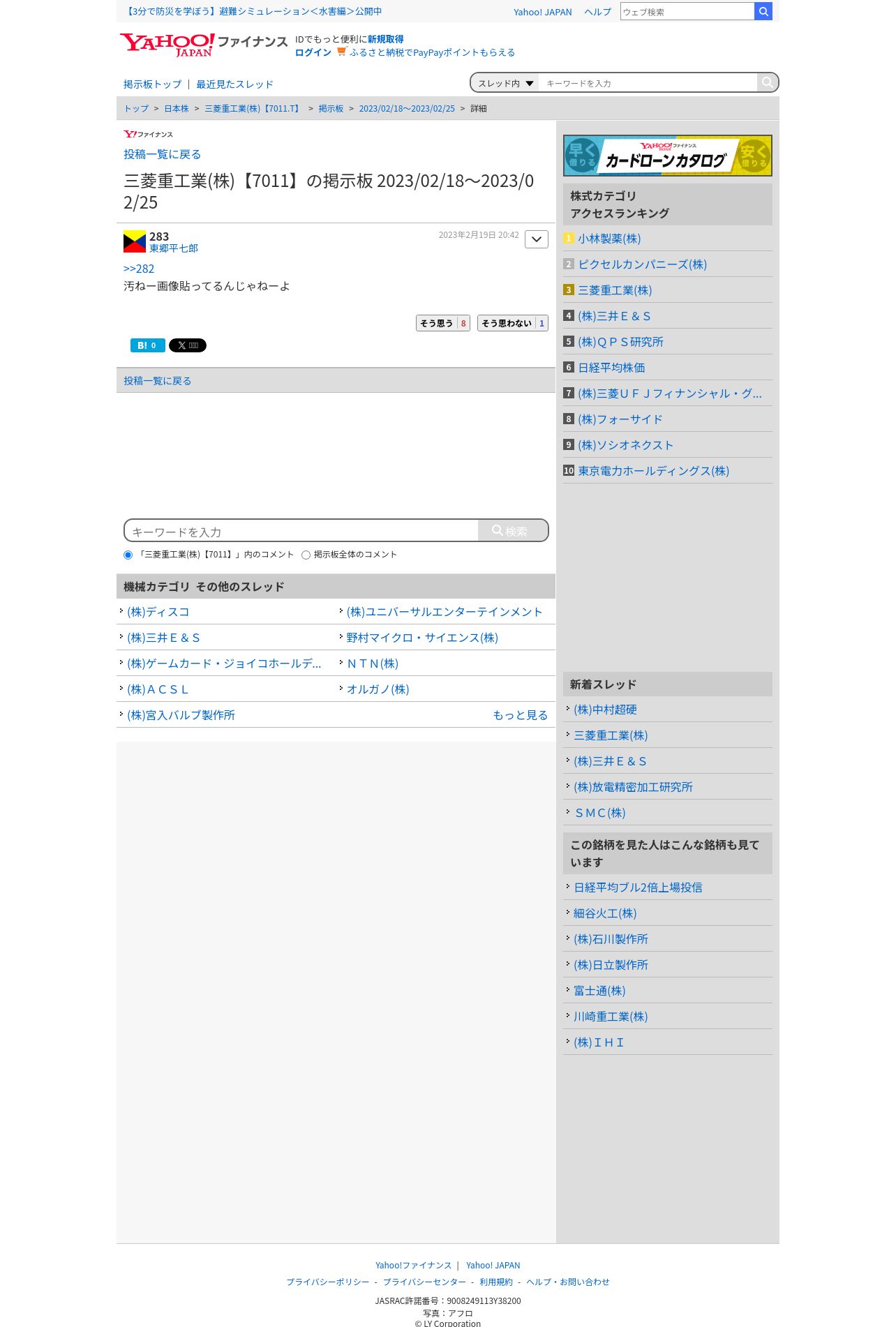896x1327 pixels.
Task: Select the 掲示板全体のコメント radio button
Action: point(306,555)
